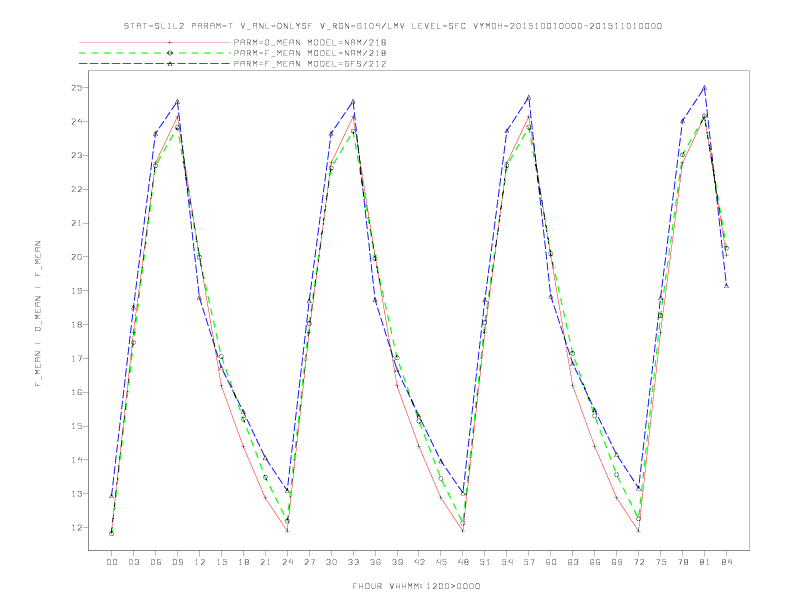Click blue triangle data point at hour 81 peak

click(x=705, y=88)
